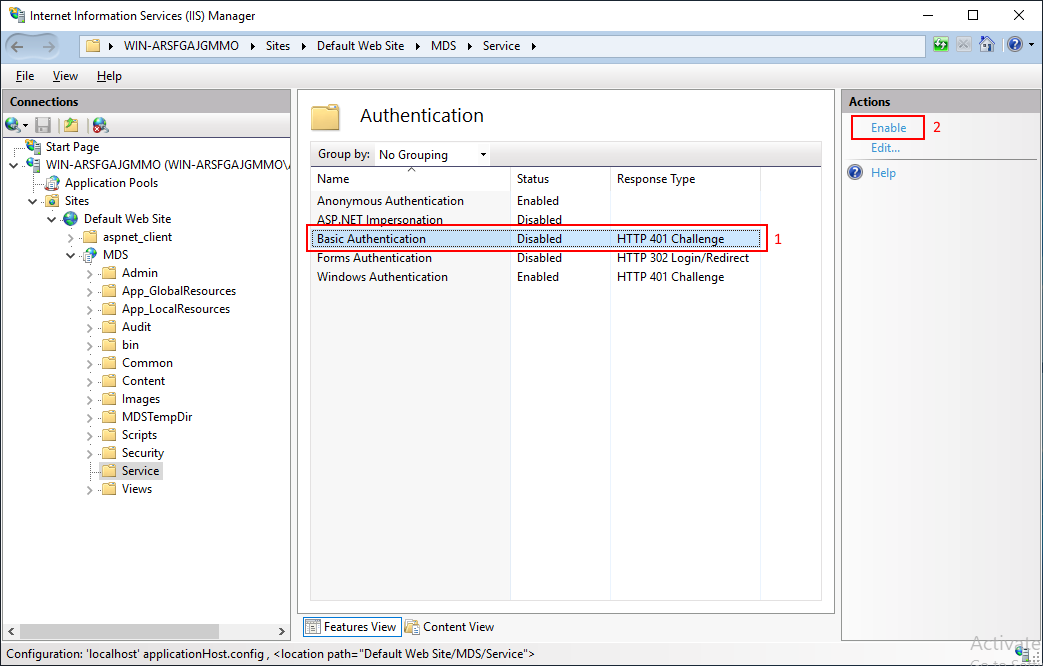Screen dimensions: 1043x666
Task: Click the dropdown arrow beside Create Connection icon
Action: click(x=25, y=126)
